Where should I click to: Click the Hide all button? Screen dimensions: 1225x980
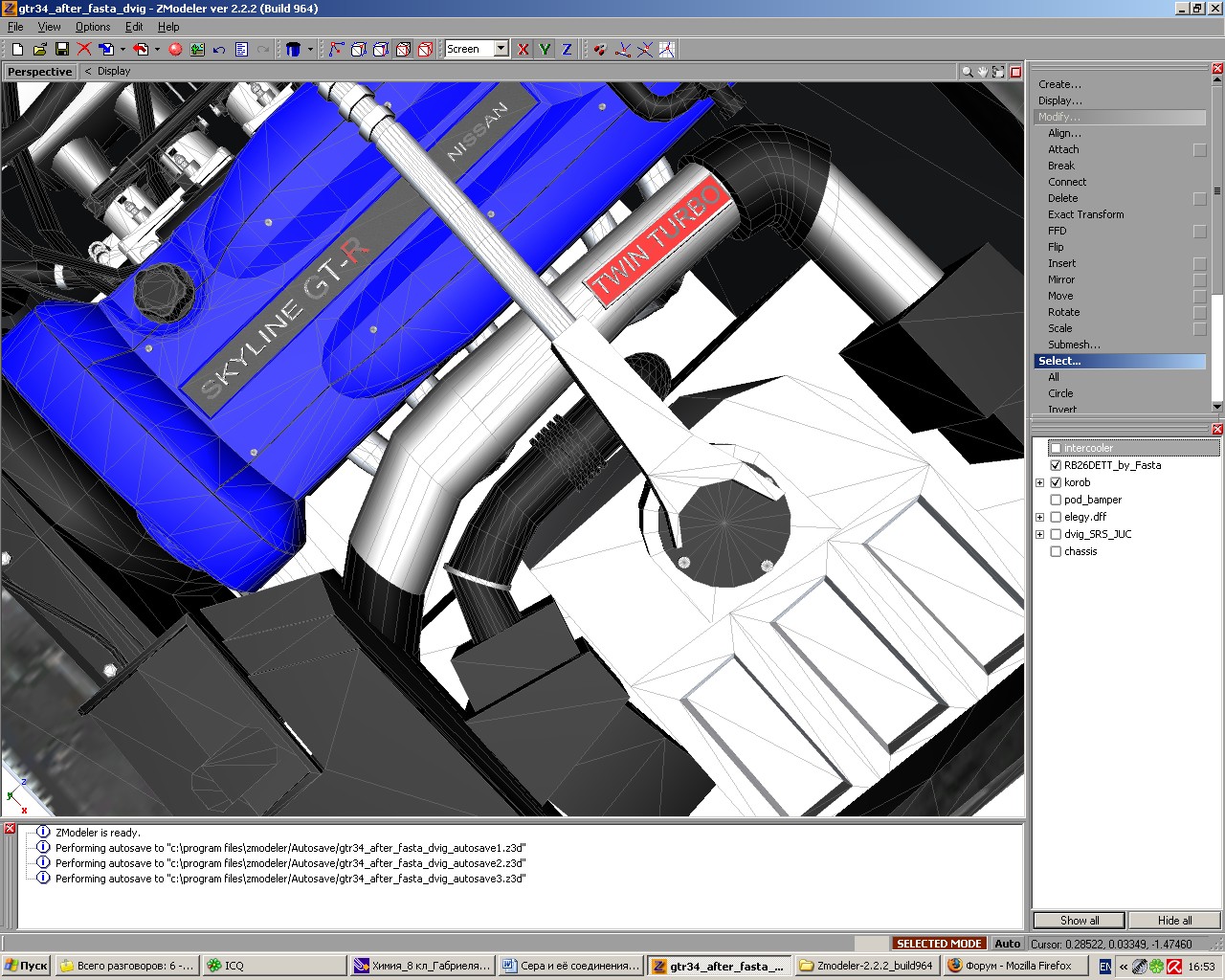[1174, 921]
